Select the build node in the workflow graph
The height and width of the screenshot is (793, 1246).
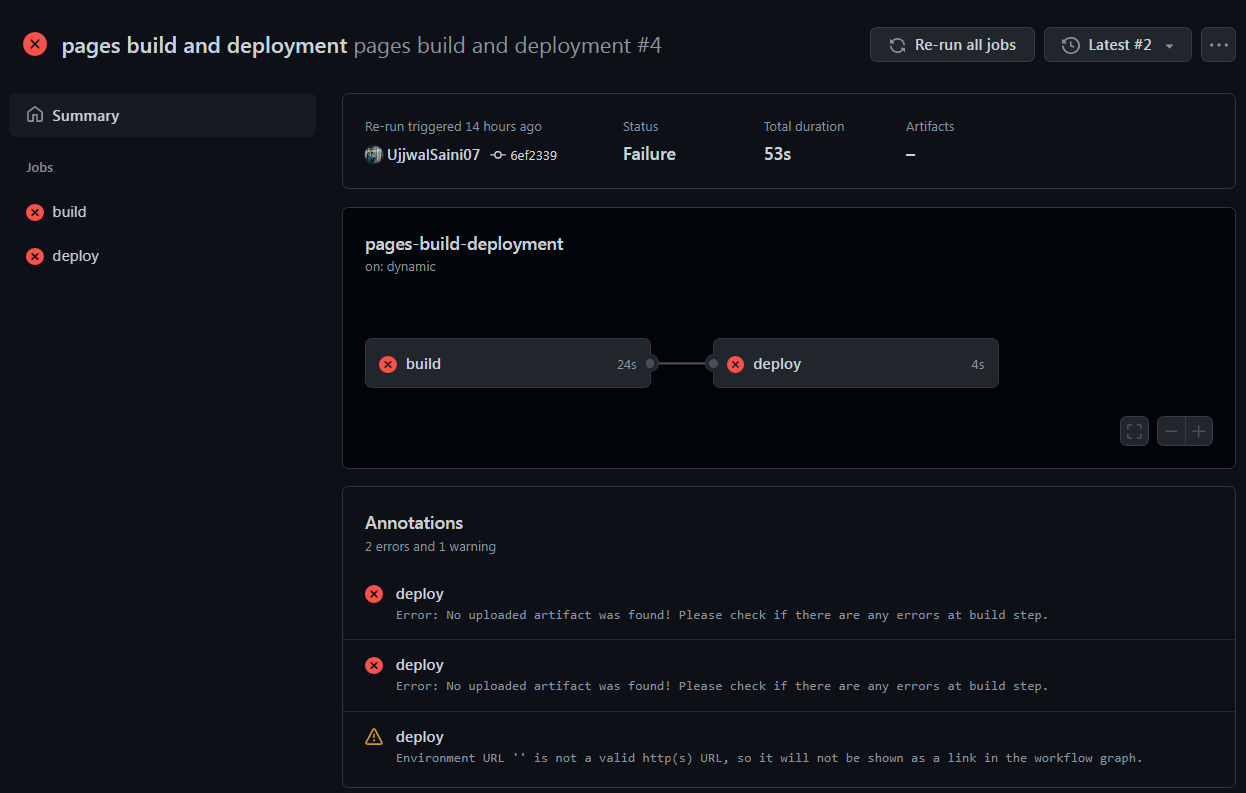[508, 363]
